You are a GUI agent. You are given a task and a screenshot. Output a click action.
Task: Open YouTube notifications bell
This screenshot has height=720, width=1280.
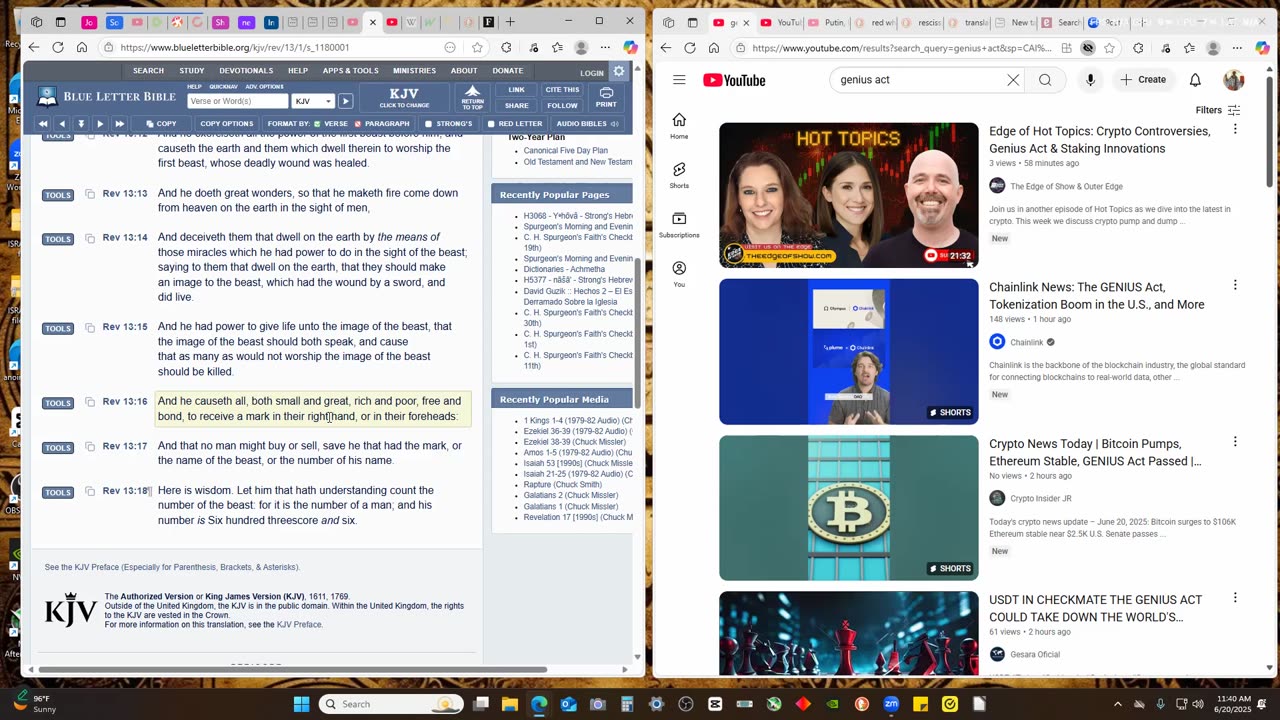(x=1195, y=80)
